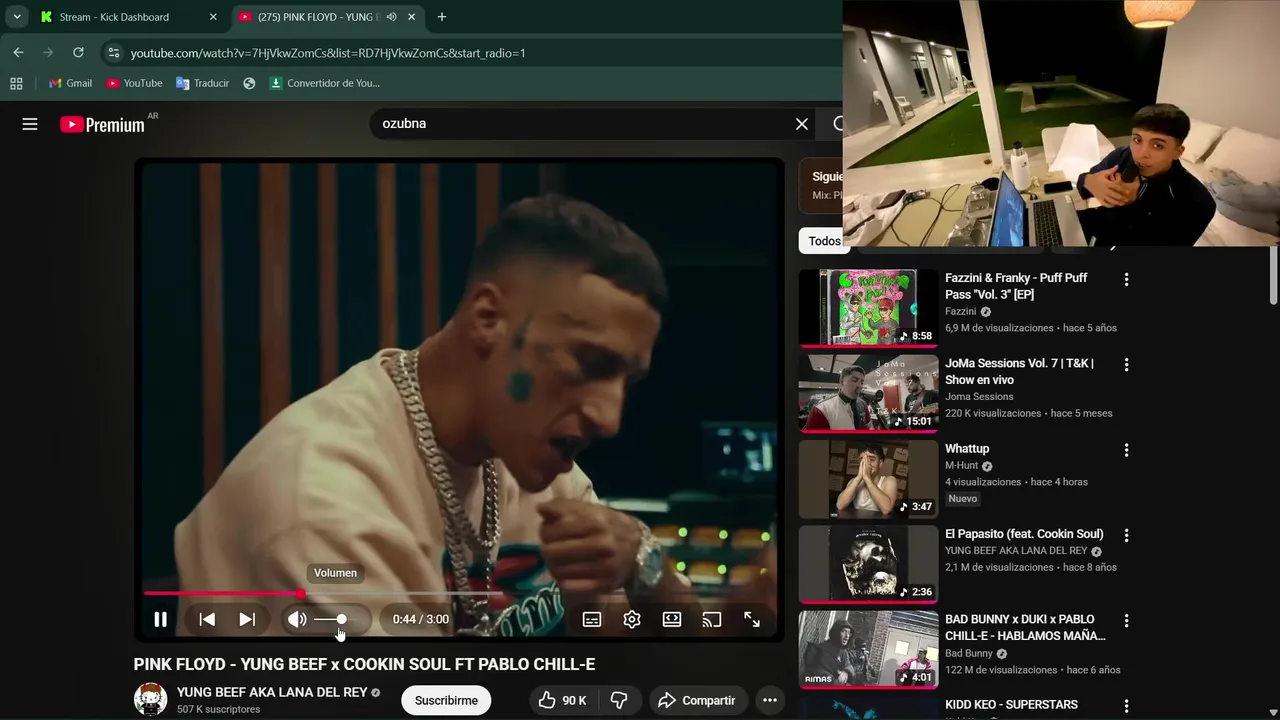Click the Fazzini channel name
Image resolution: width=1280 pixels, height=720 pixels.
tap(960, 312)
